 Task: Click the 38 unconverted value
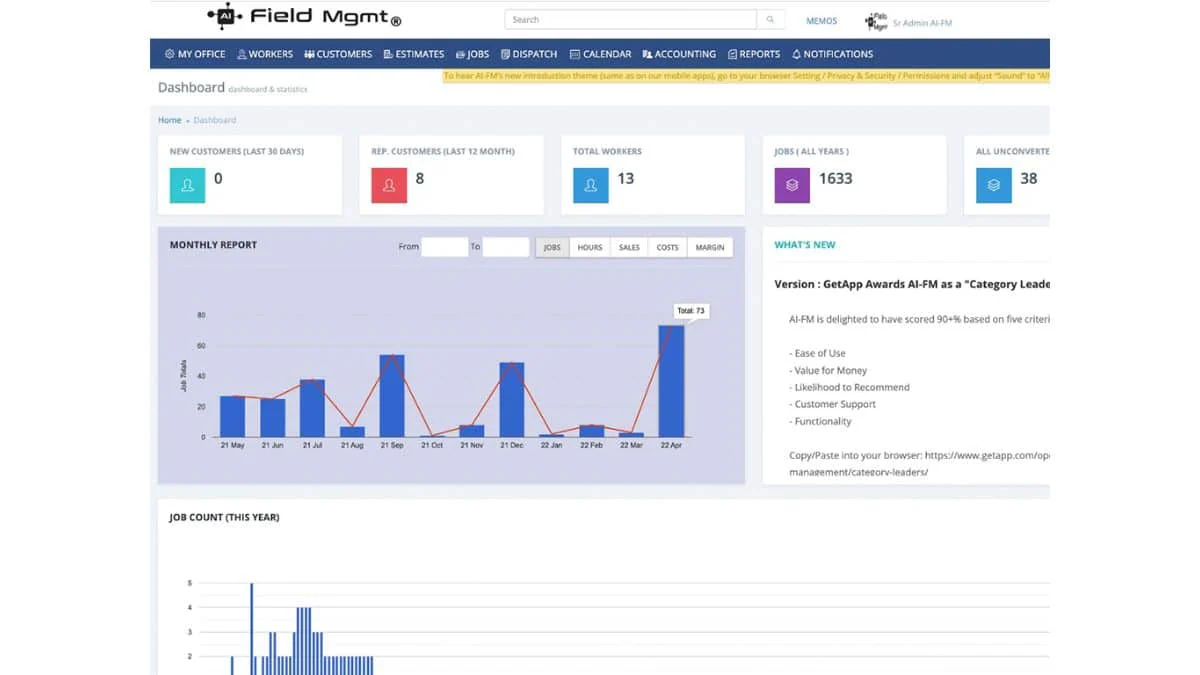[x=1029, y=179]
